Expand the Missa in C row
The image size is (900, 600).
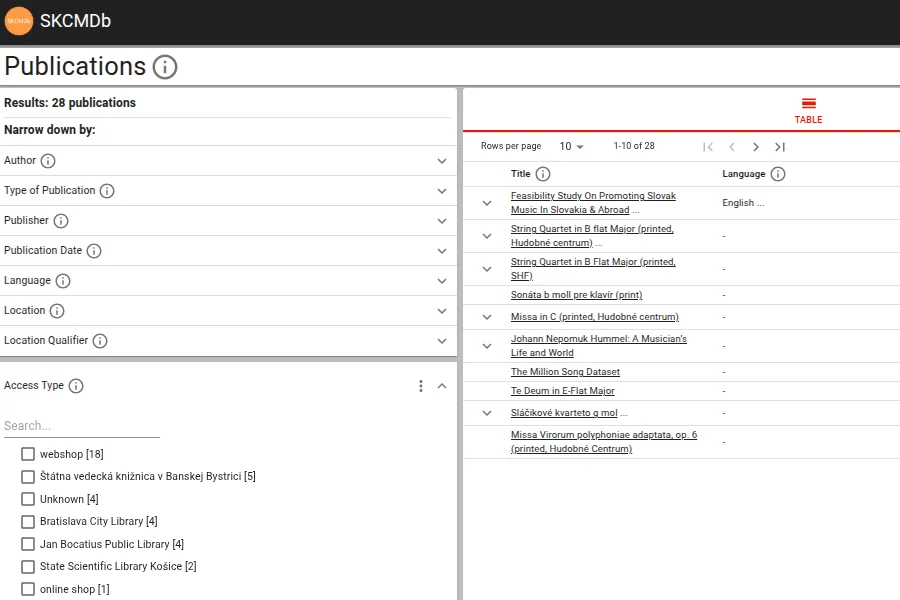487,317
